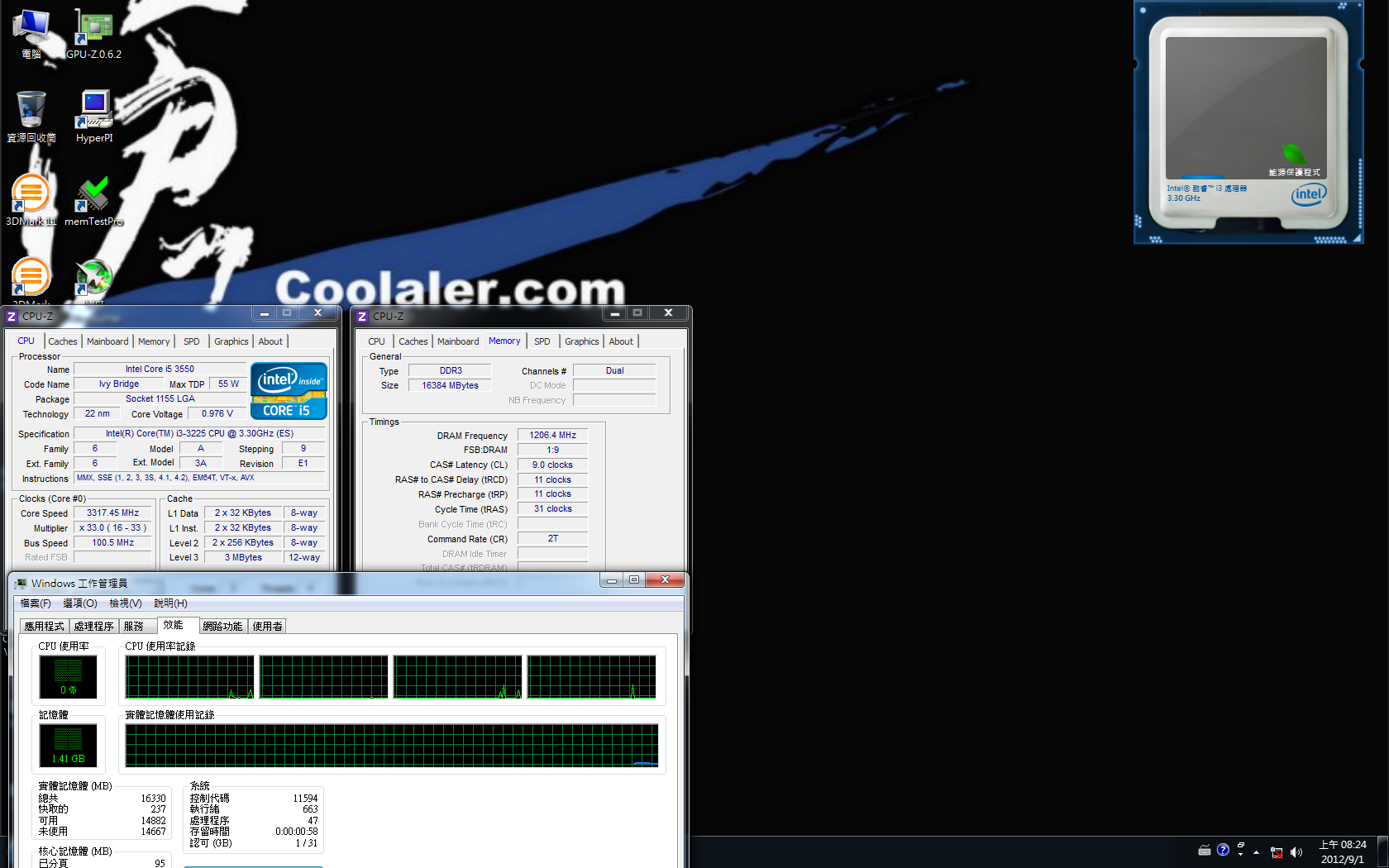This screenshot has width=1389, height=868.
Task: Open the volume speaker tray icon
Action: (x=1296, y=852)
